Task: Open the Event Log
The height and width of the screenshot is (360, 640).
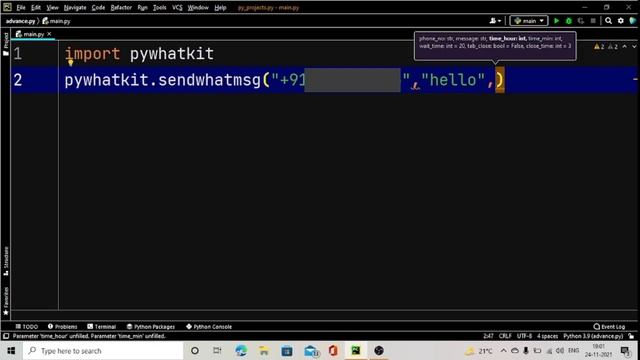Action: [x=609, y=327]
